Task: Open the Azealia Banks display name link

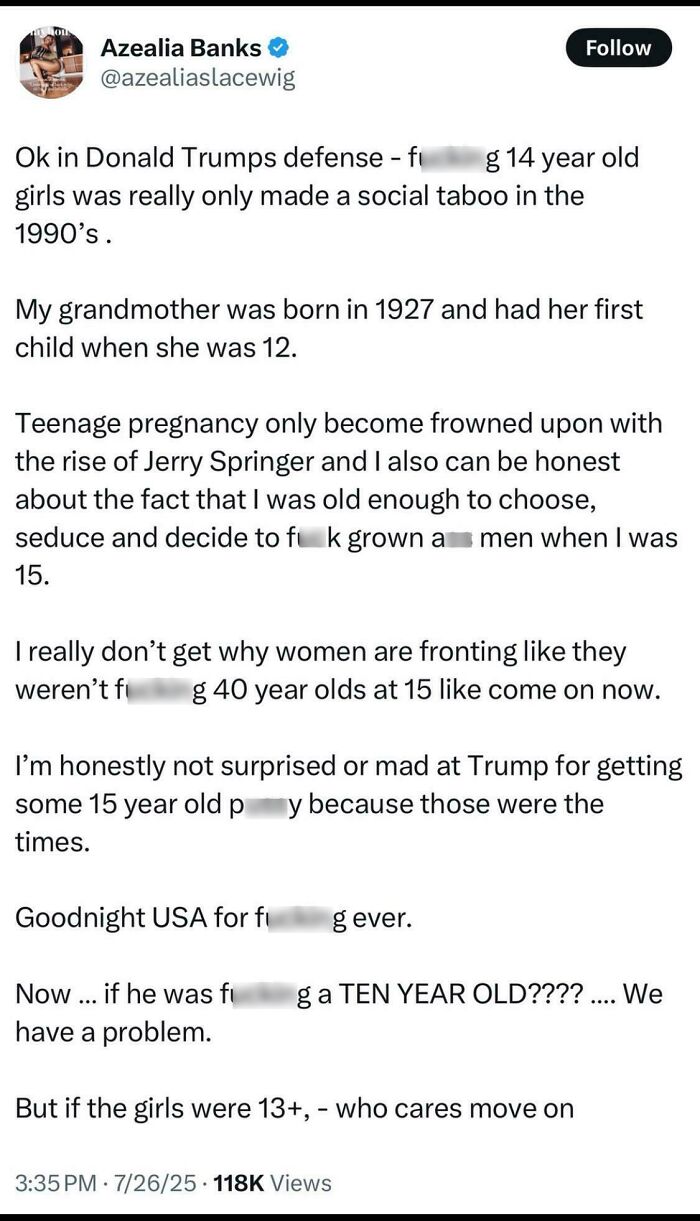Action: pyautogui.click(x=181, y=46)
